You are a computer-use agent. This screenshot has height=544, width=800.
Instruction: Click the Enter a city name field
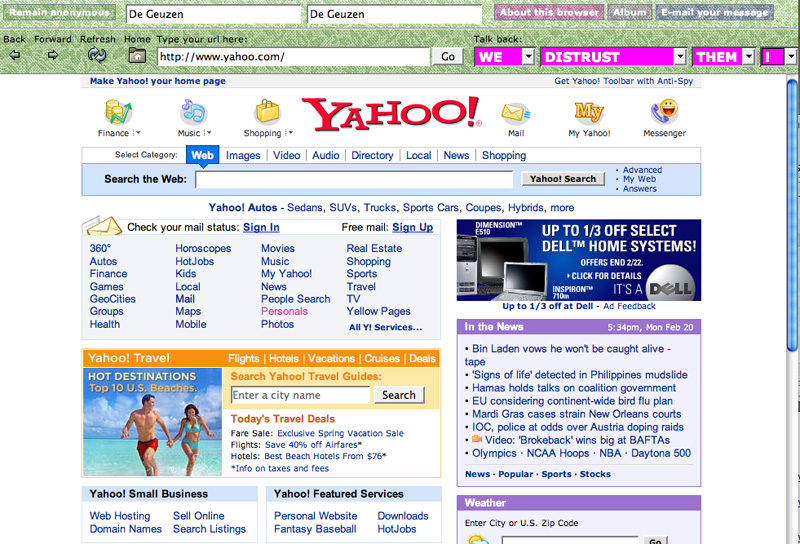[x=300, y=395]
